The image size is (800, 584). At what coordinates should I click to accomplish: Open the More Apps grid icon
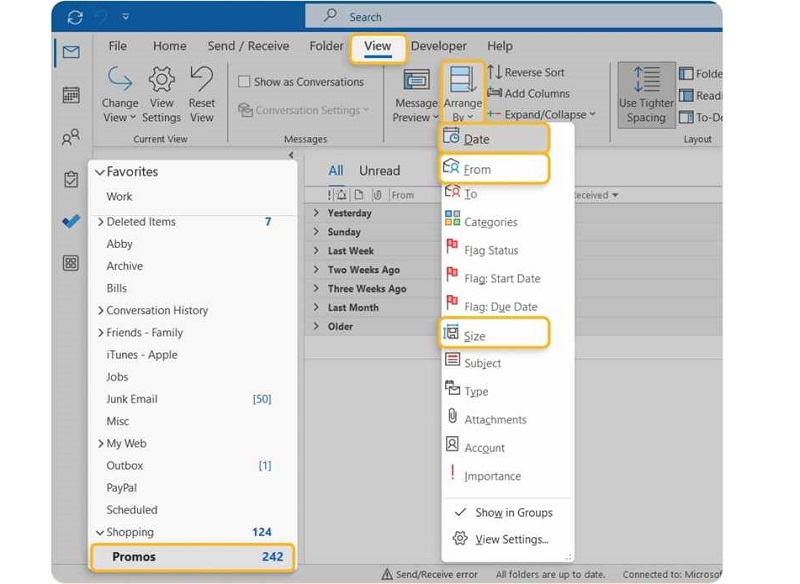click(x=71, y=263)
